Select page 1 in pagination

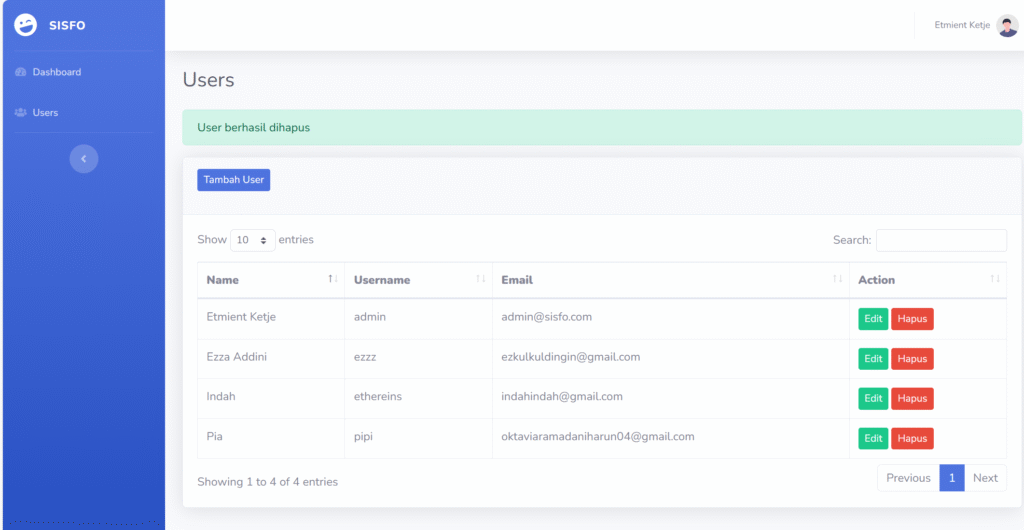pos(952,478)
